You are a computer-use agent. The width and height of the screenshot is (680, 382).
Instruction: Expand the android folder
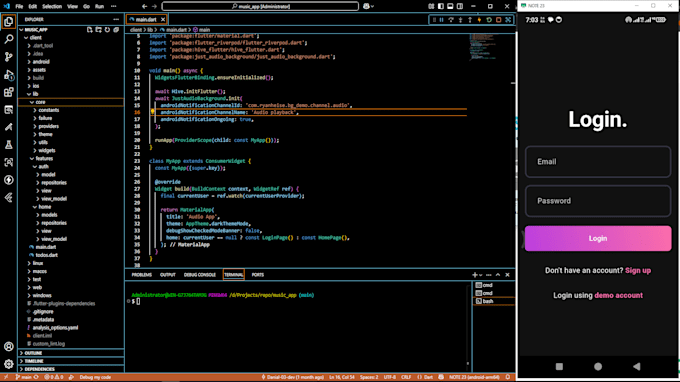coord(41,62)
